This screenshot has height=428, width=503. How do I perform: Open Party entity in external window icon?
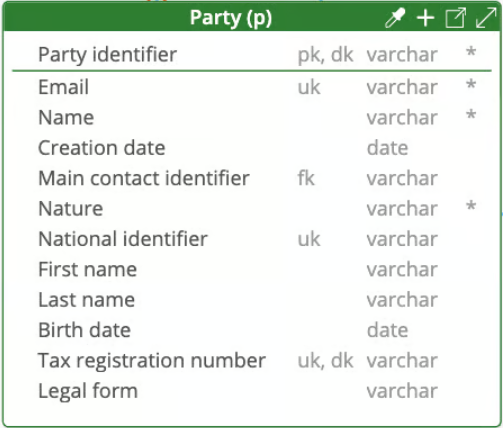coord(455,18)
